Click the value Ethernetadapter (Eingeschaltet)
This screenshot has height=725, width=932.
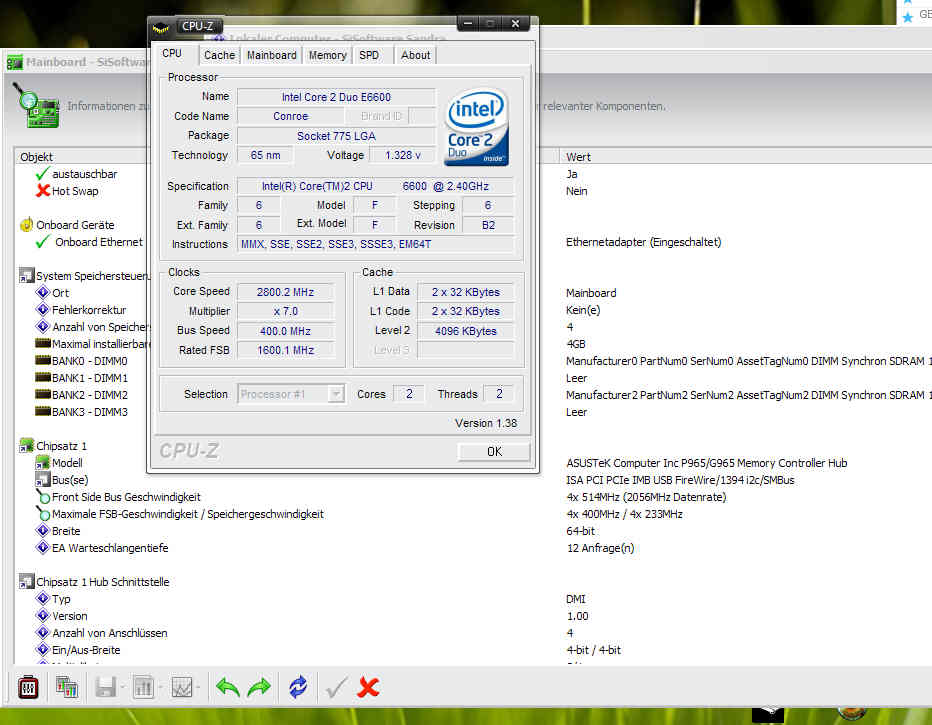click(x=644, y=242)
